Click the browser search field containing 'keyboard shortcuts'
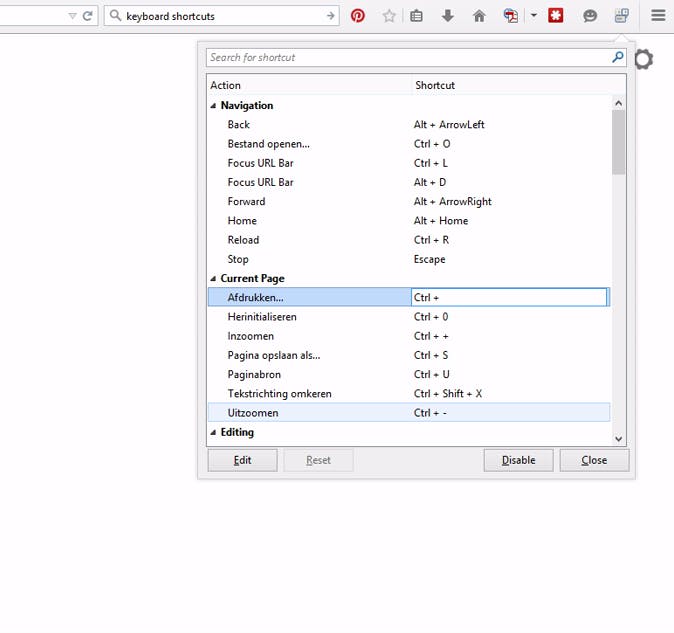 pos(221,16)
